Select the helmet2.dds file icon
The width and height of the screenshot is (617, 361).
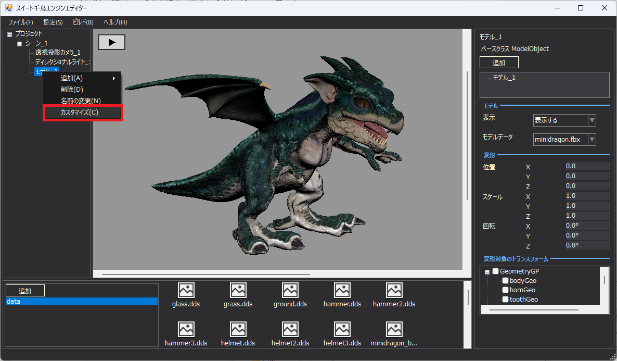pyautogui.click(x=290, y=329)
